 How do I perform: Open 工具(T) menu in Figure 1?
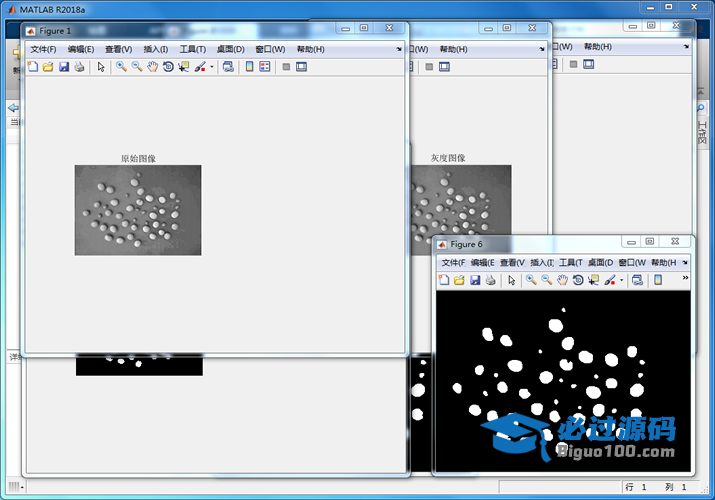pos(192,49)
